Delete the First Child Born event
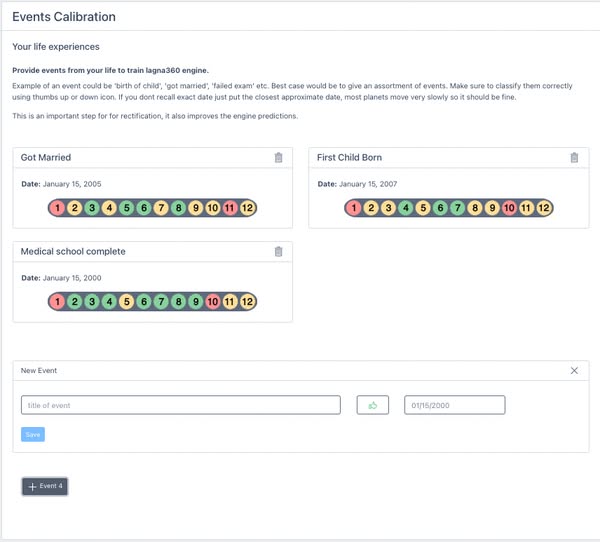600x542 pixels. [x=574, y=158]
